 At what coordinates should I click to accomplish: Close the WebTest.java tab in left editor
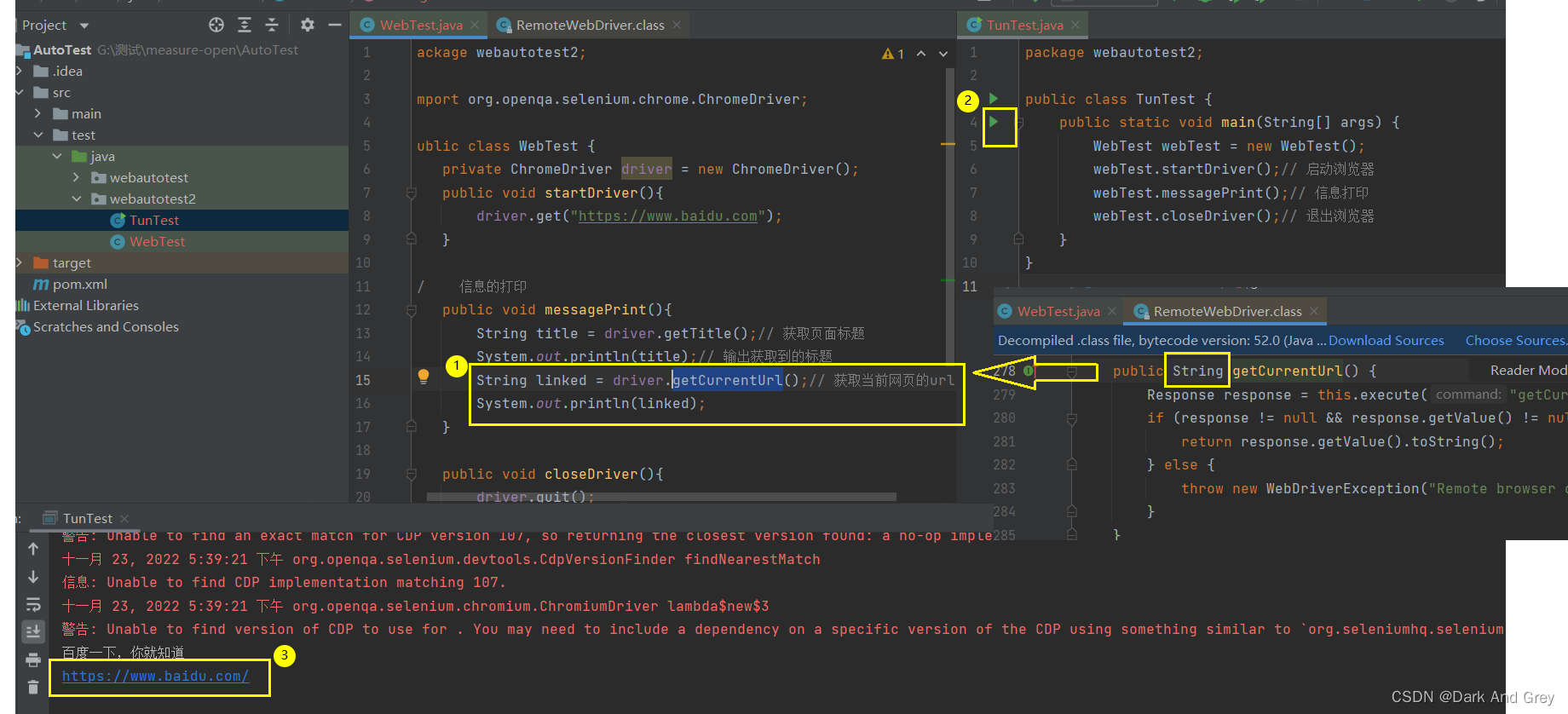tap(475, 26)
